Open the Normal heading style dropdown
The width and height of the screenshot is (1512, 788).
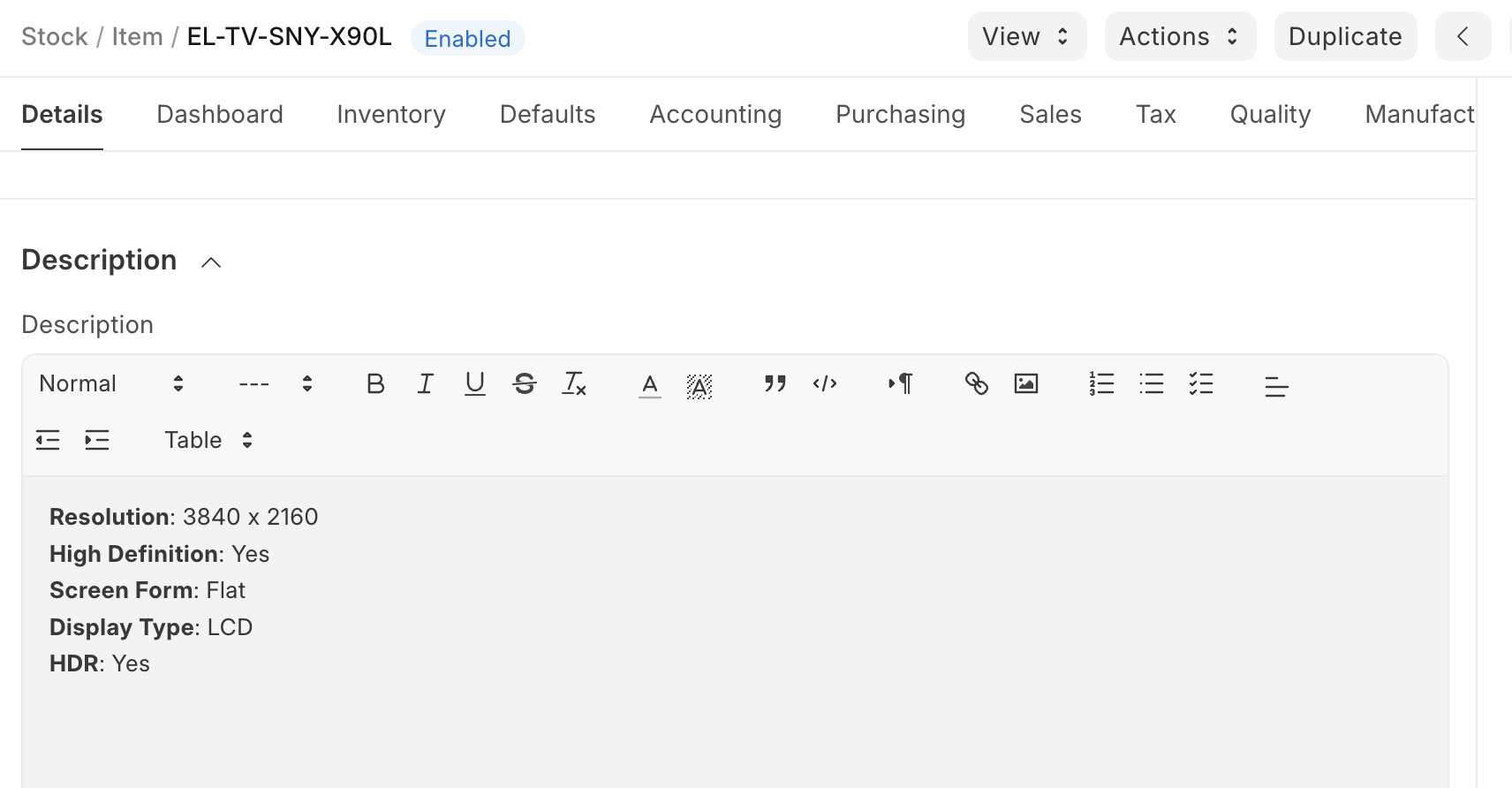click(111, 383)
